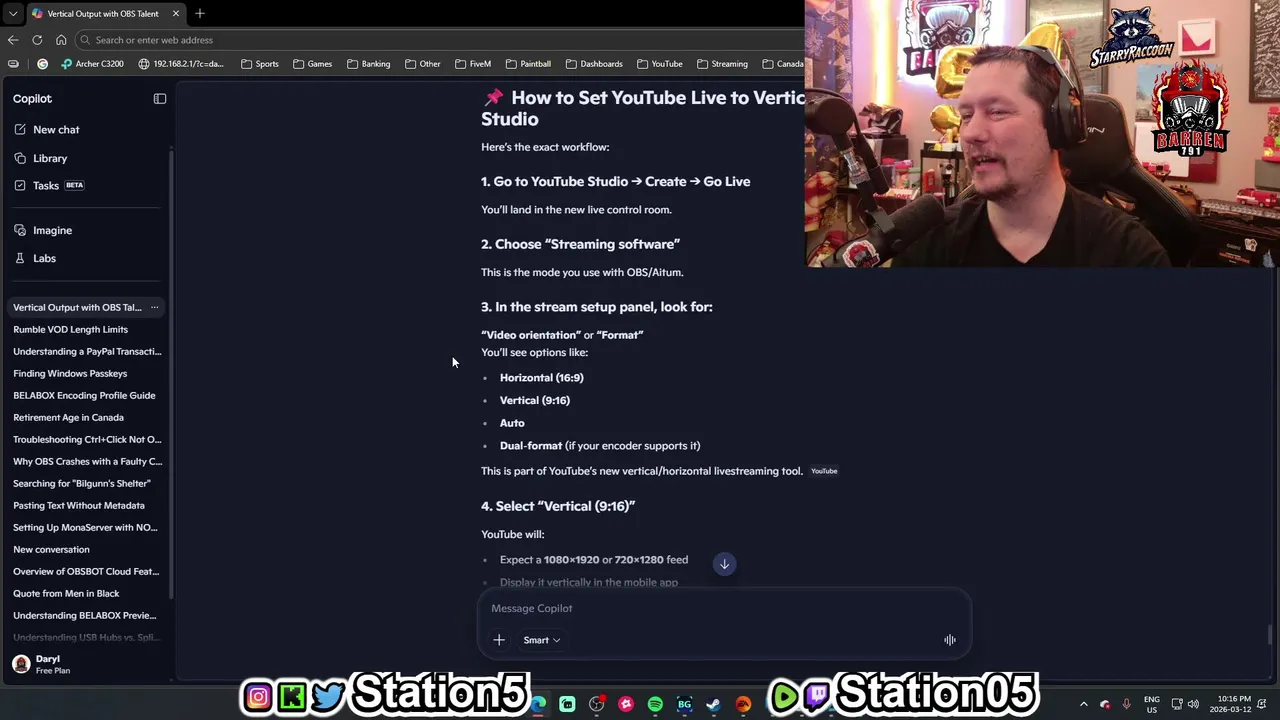Open Daryl Free Plan account menu
This screenshot has height=720, width=1280.
coord(84,664)
